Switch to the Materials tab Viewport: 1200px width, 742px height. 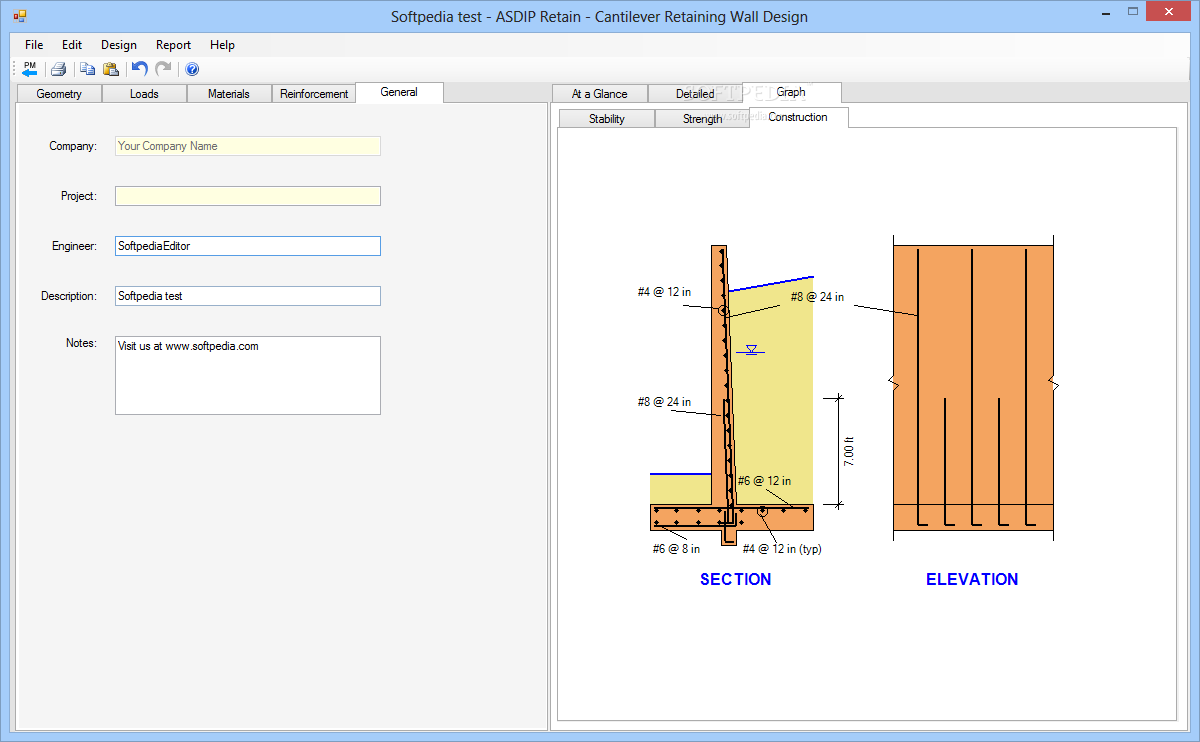coord(229,94)
